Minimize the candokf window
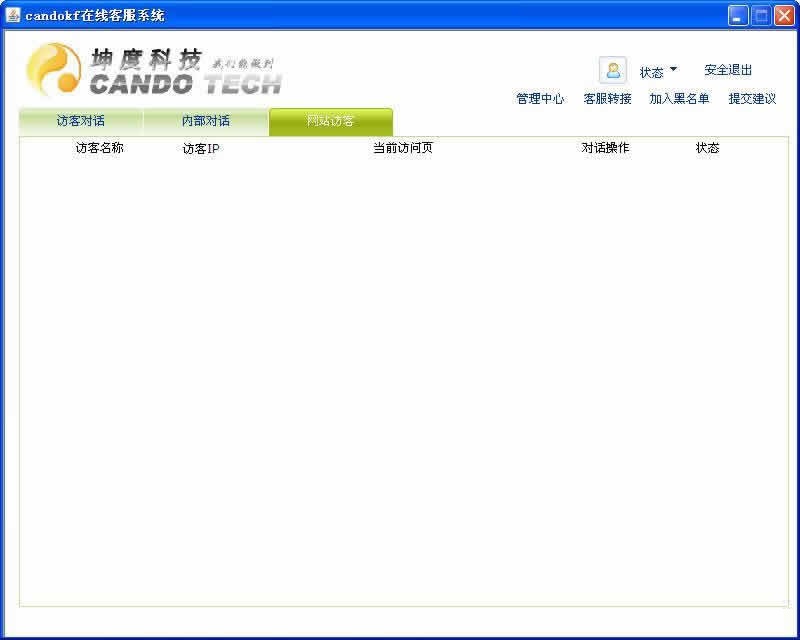This screenshot has width=800, height=640. pos(738,15)
